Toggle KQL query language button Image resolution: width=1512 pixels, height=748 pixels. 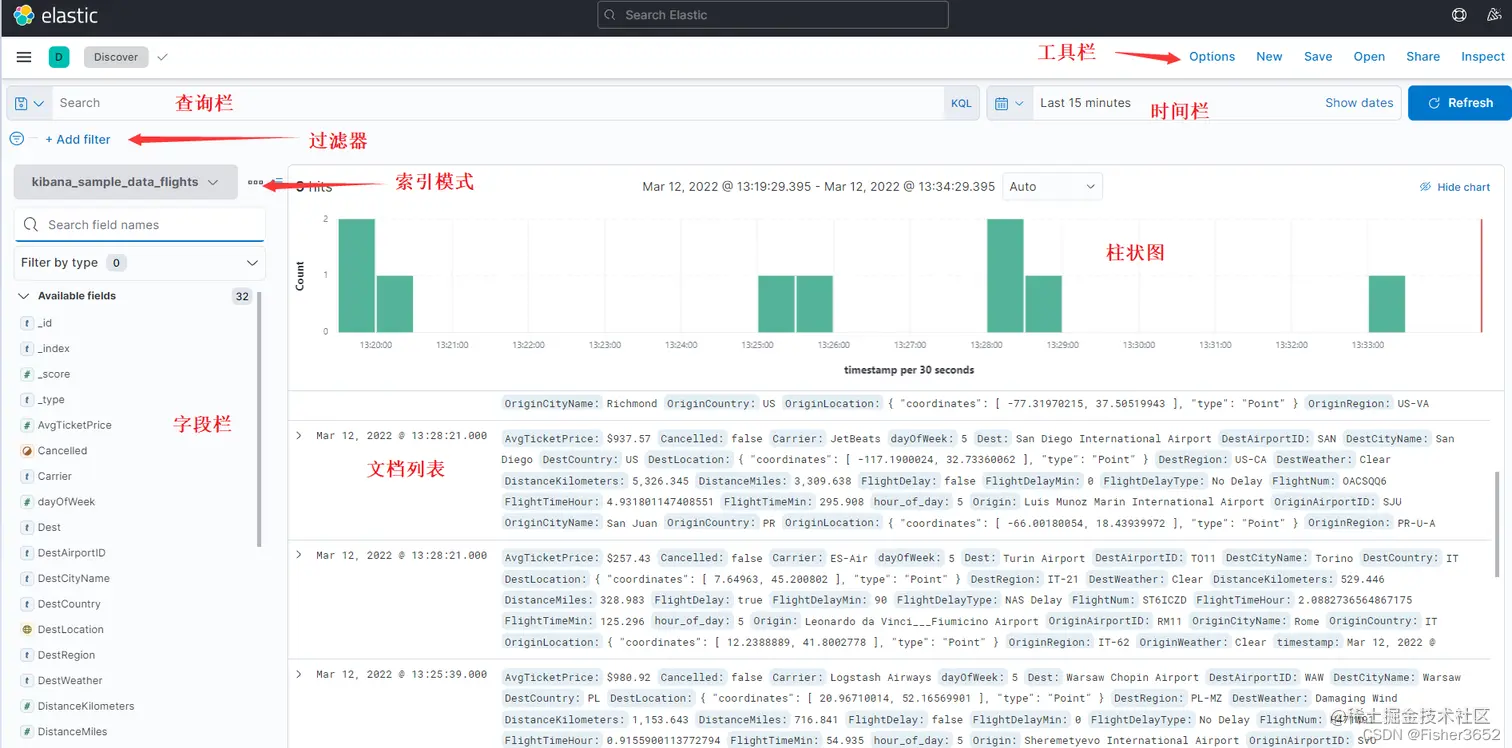(961, 103)
